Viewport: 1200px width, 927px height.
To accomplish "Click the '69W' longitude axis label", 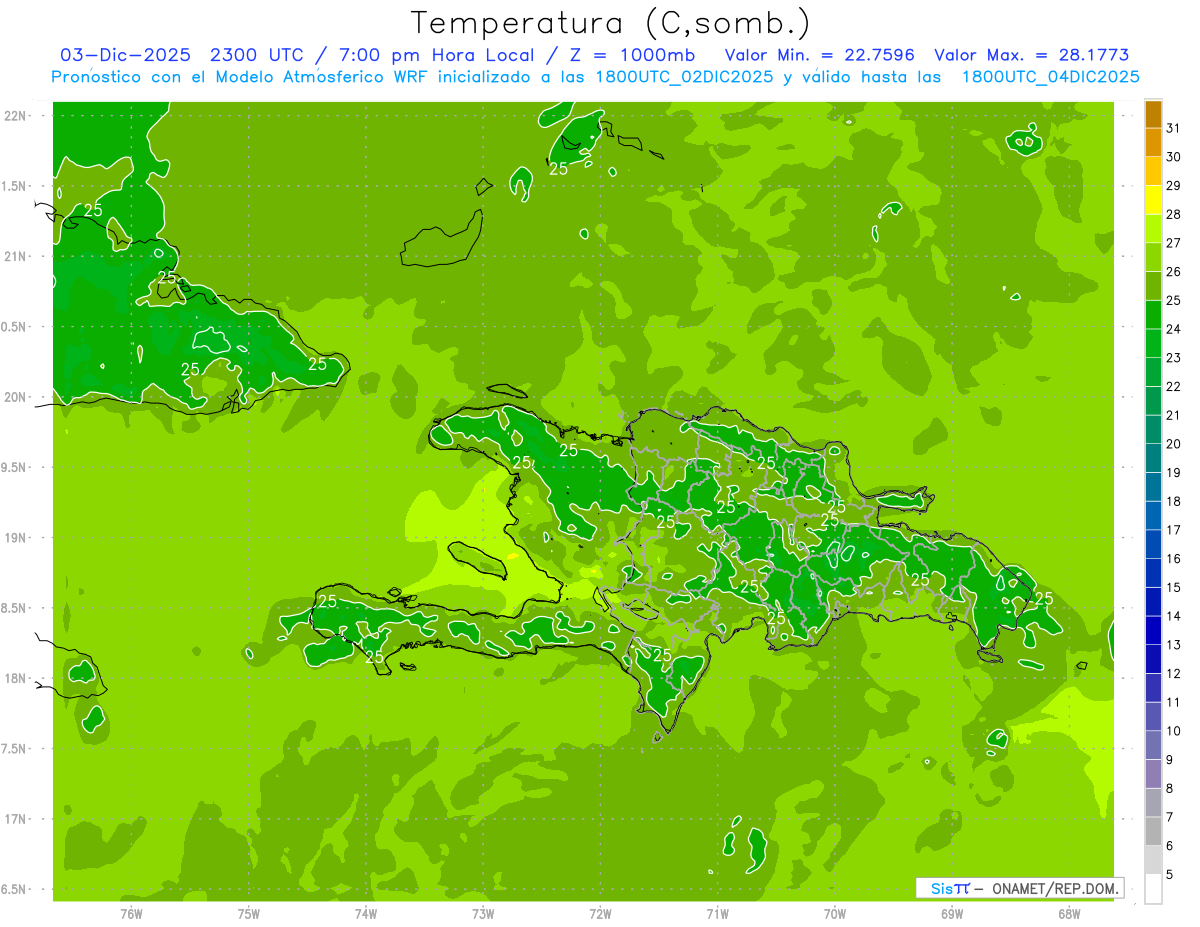I will click(x=951, y=914).
